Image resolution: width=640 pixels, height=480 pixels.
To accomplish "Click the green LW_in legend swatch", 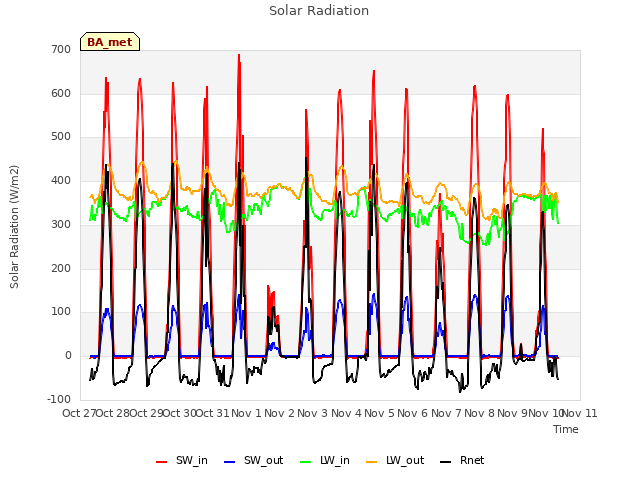I will 306,462.
